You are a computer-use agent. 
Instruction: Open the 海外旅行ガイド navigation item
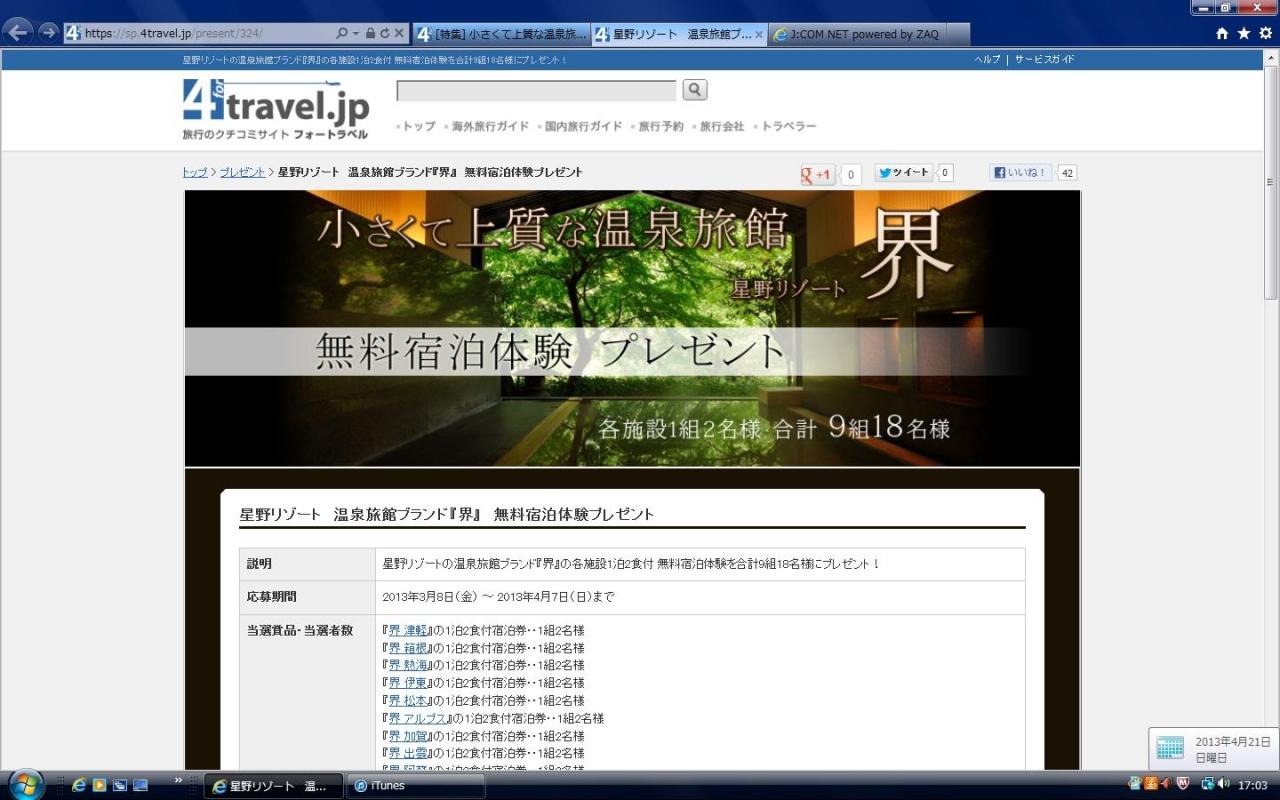(490, 126)
